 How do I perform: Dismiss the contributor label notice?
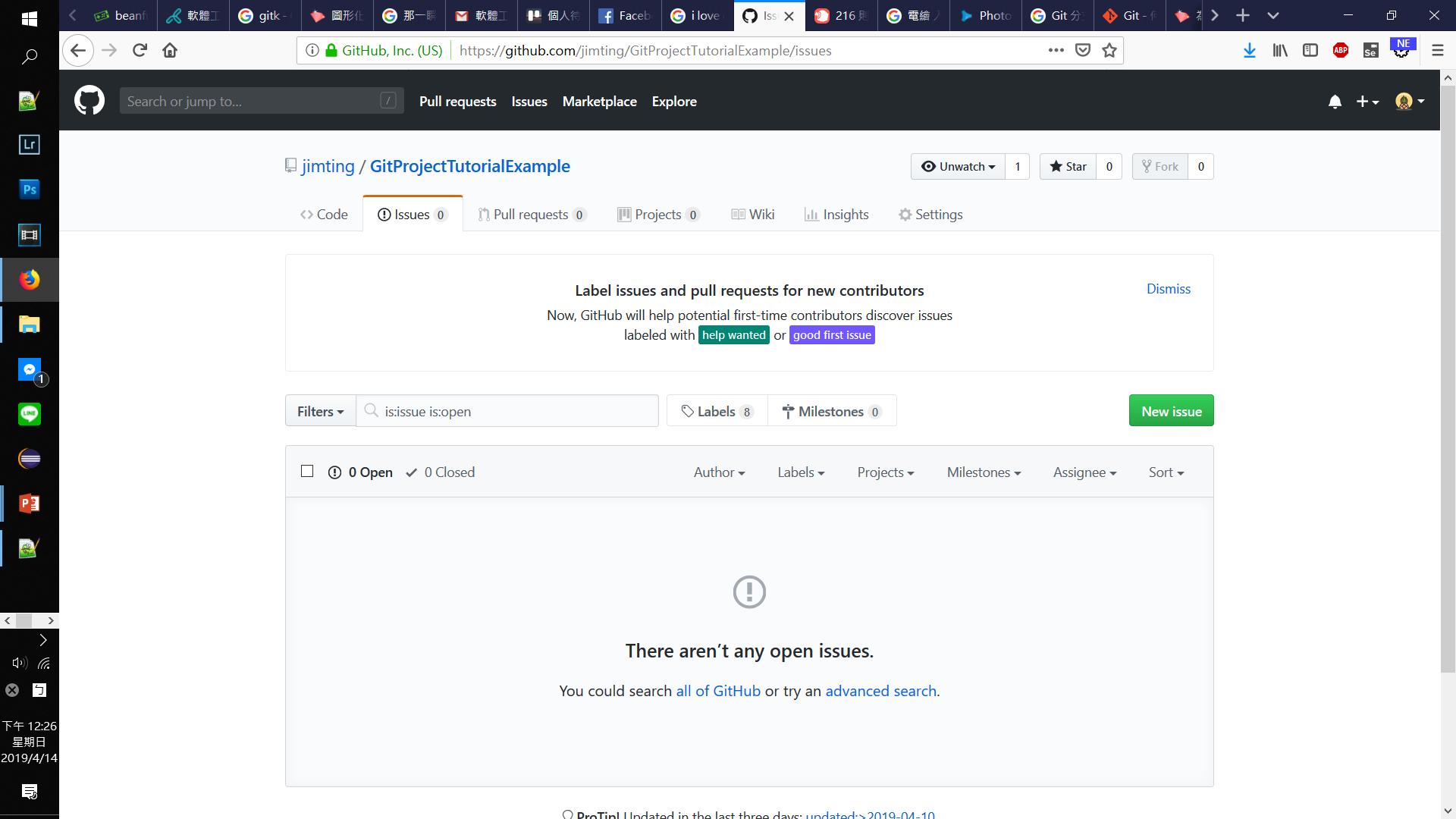coord(1168,289)
